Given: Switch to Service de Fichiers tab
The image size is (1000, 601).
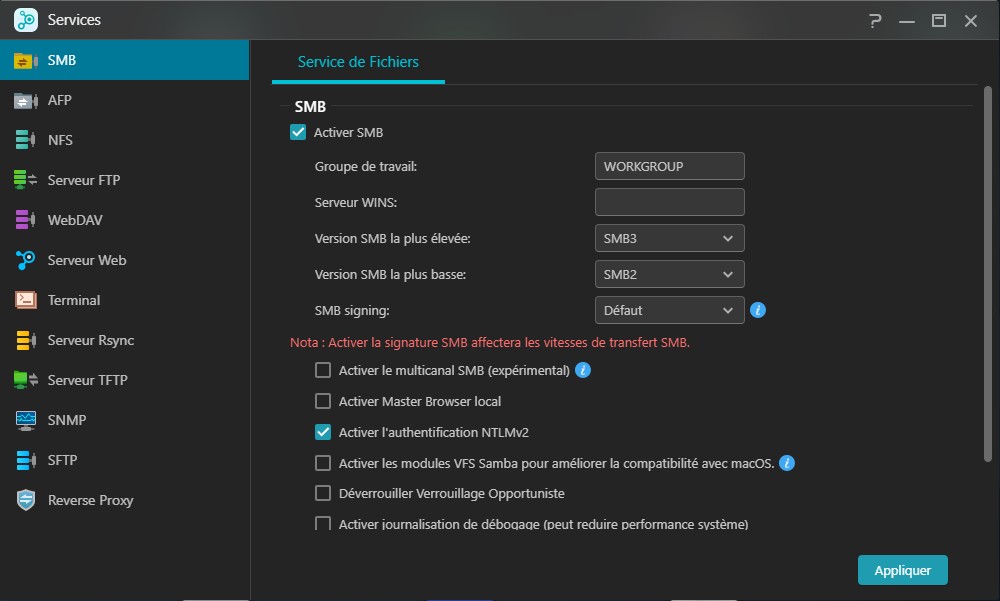Looking at the screenshot, I should click(x=358, y=62).
